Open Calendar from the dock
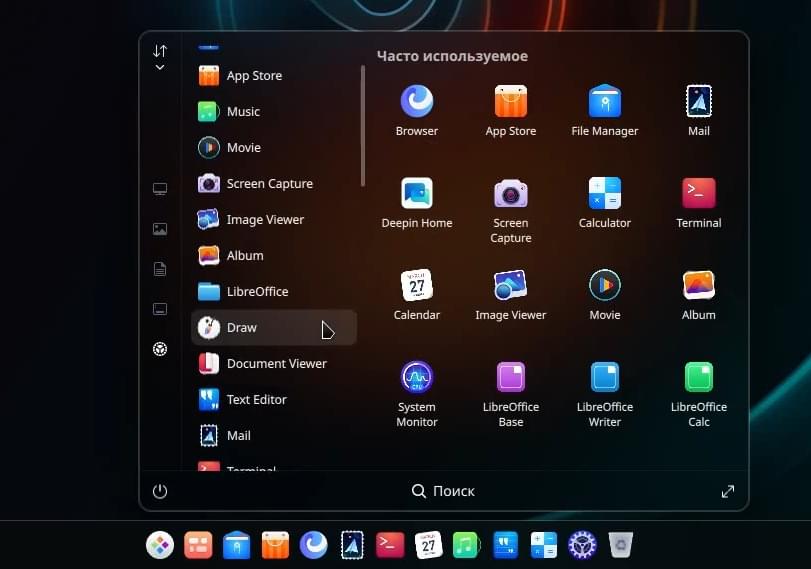 429,545
